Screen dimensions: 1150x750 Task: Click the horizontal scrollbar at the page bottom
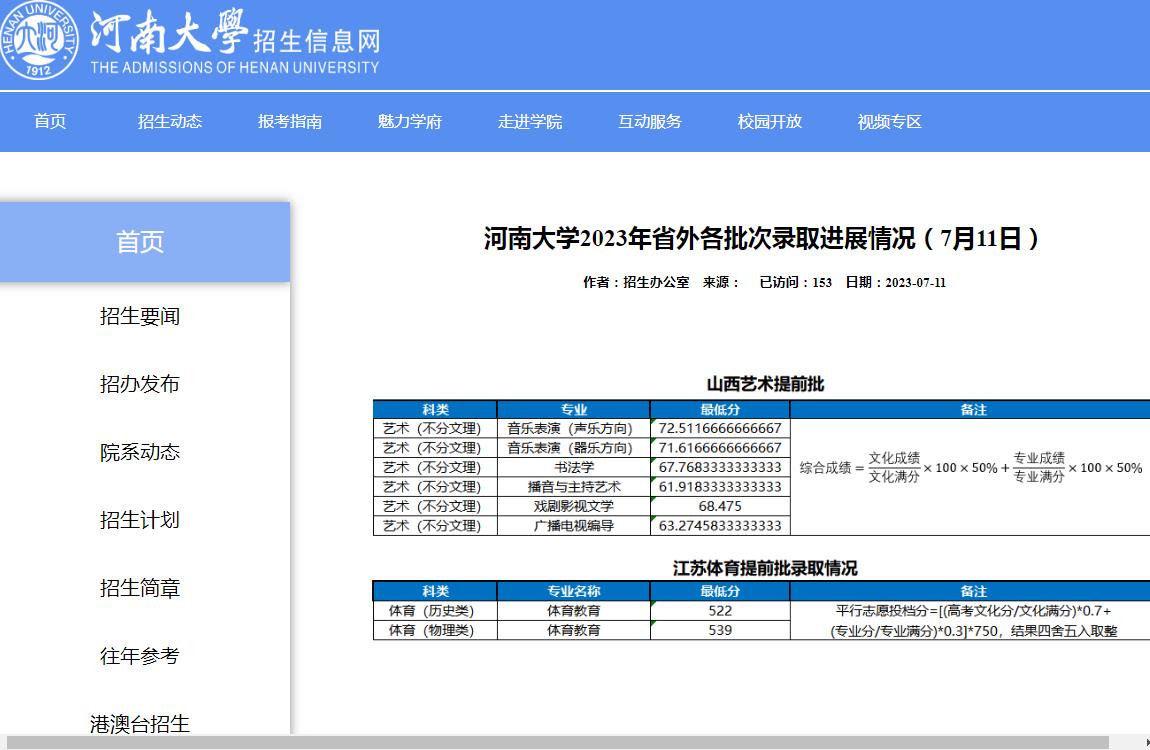click(557, 743)
